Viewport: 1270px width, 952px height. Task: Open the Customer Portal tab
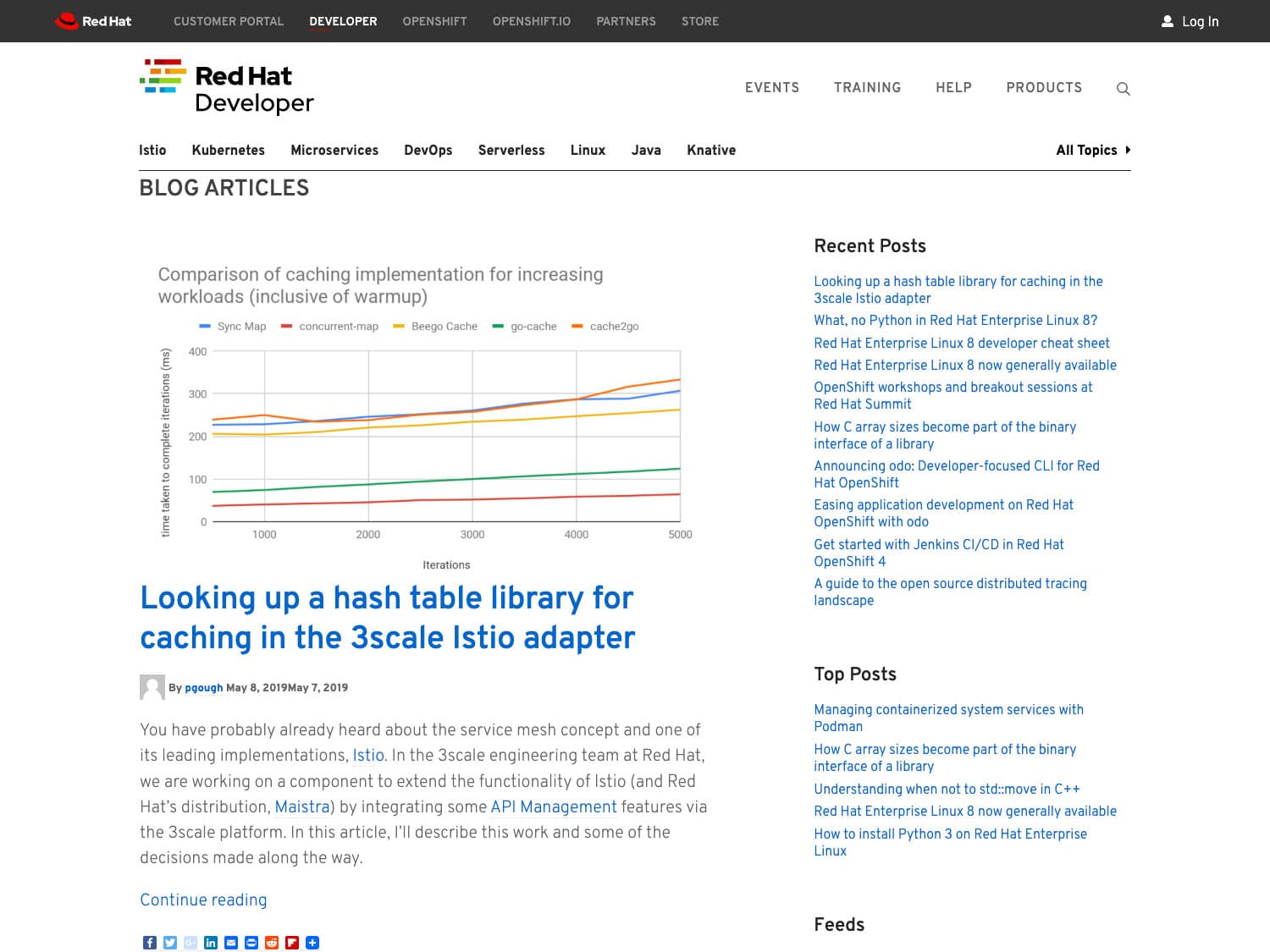229,21
